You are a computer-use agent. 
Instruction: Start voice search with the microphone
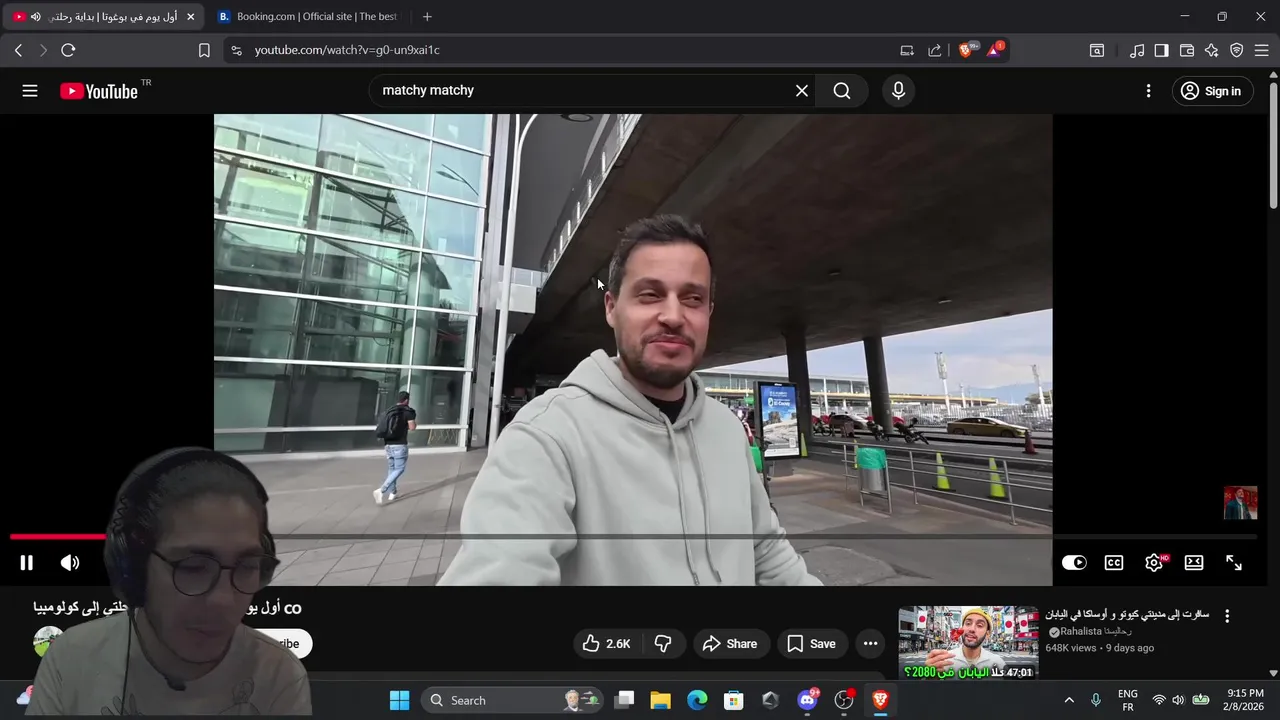click(898, 91)
